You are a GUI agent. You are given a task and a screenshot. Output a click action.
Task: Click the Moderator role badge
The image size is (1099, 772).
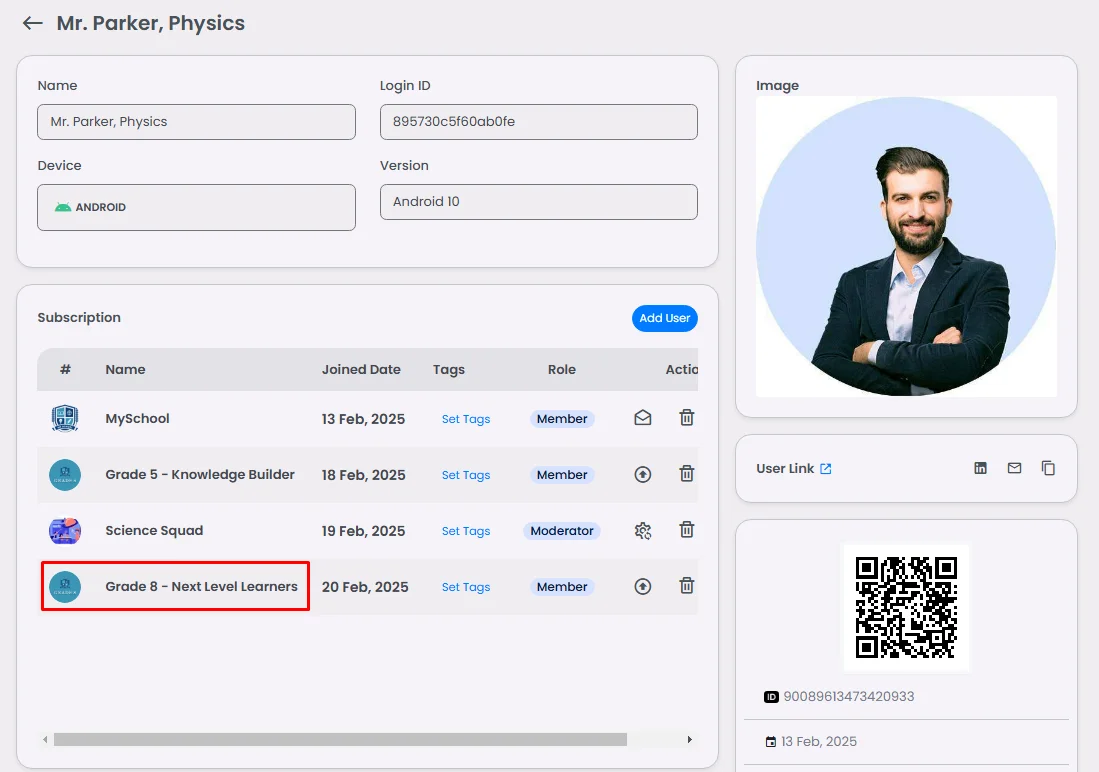click(562, 531)
